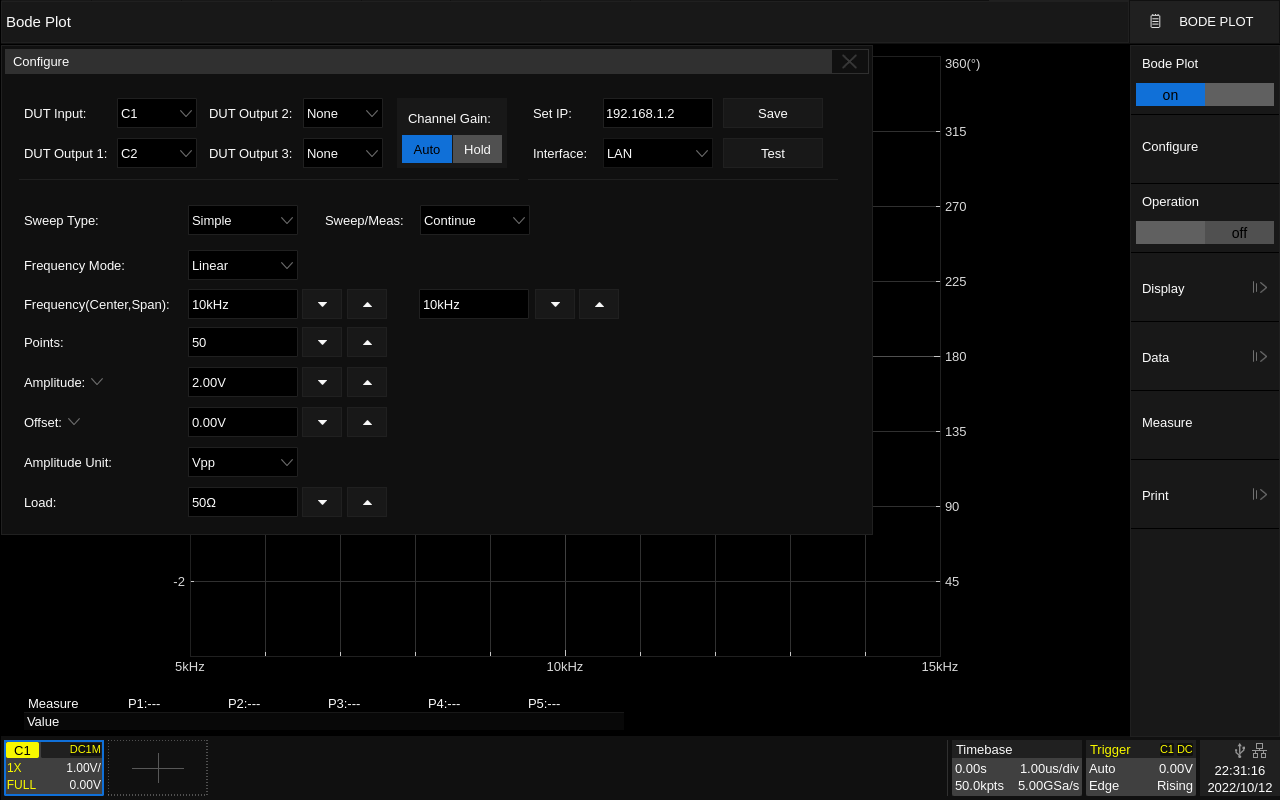Viewport: 1280px width, 800px height.
Task: Set Channel Gain to Hold
Action: tap(477, 149)
